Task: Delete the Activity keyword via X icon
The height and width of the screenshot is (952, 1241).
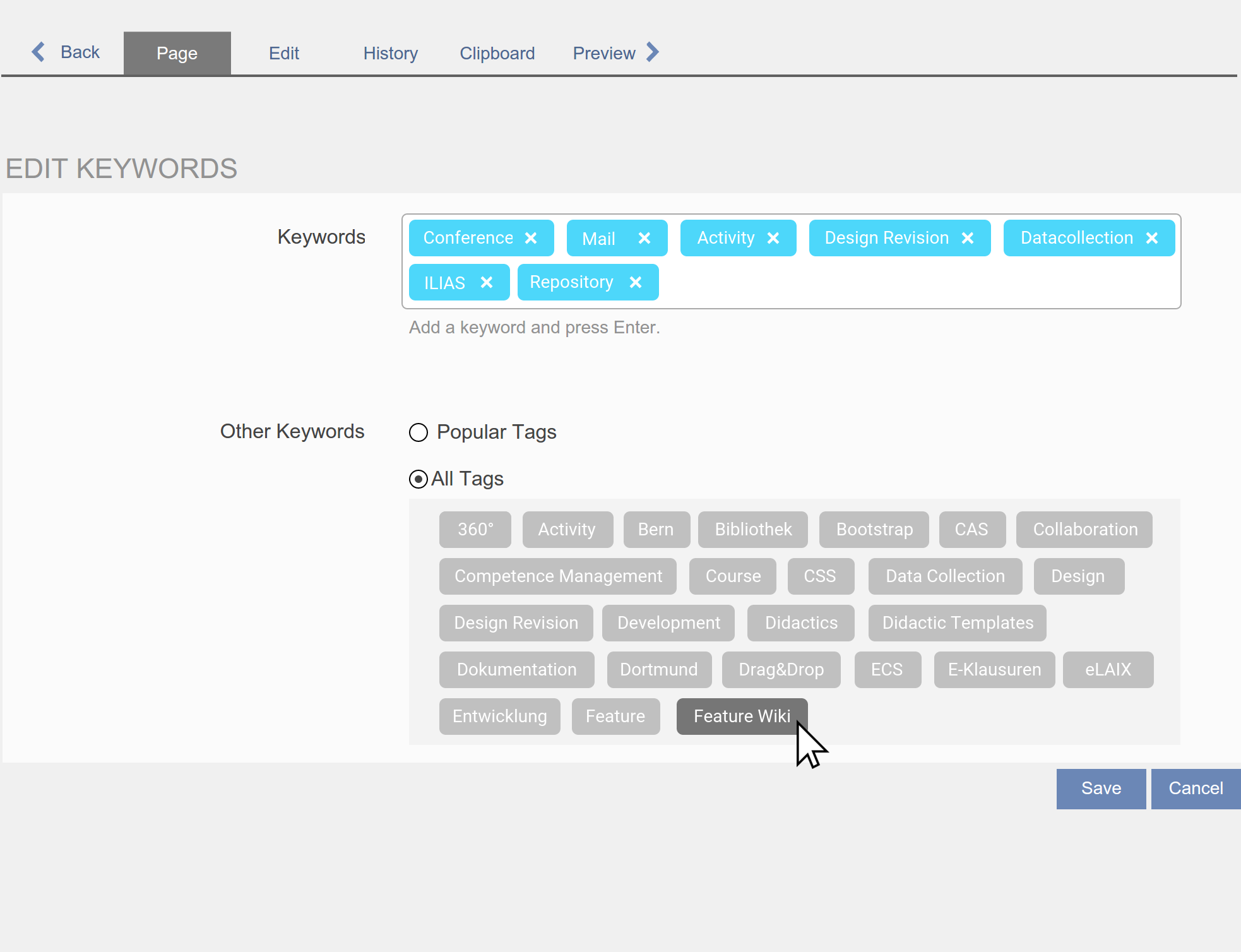Action: coord(773,238)
